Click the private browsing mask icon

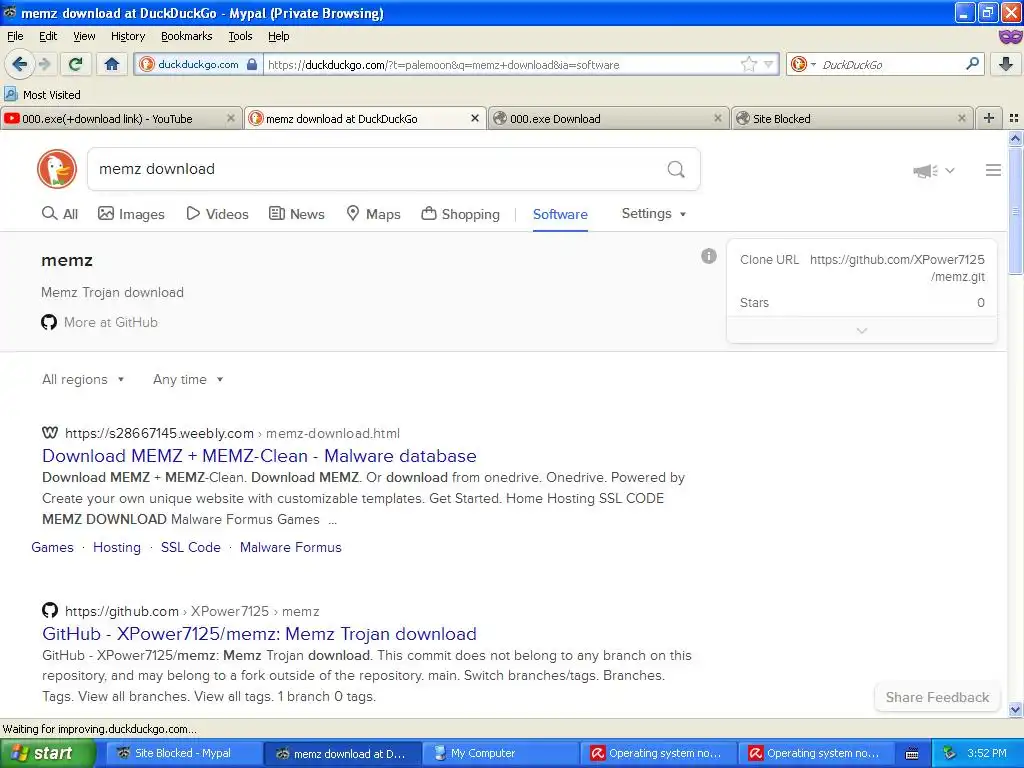tap(1010, 37)
